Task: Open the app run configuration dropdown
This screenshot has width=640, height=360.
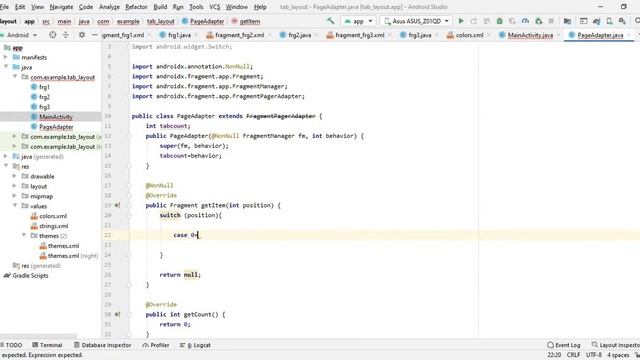Action: [x=358, y=21]
